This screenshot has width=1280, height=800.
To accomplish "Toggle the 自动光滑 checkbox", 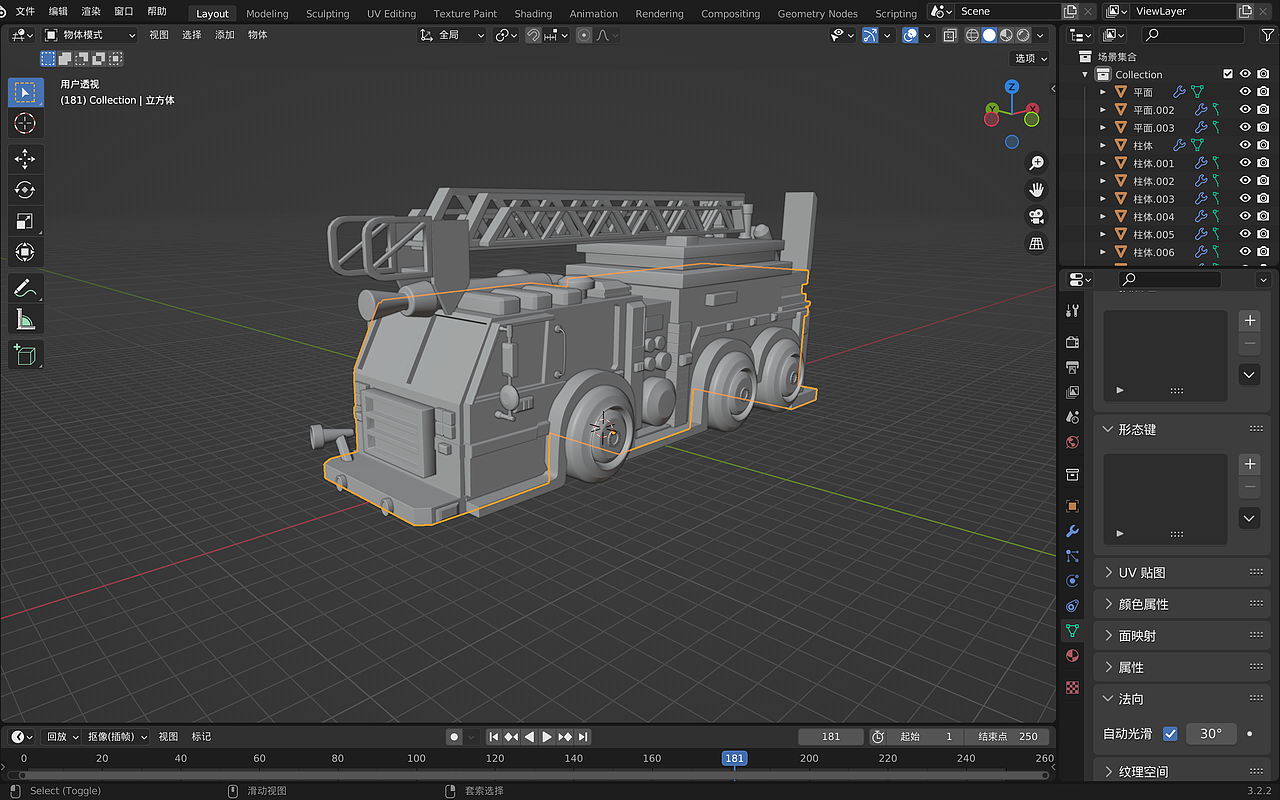I will click(1170, 734).
